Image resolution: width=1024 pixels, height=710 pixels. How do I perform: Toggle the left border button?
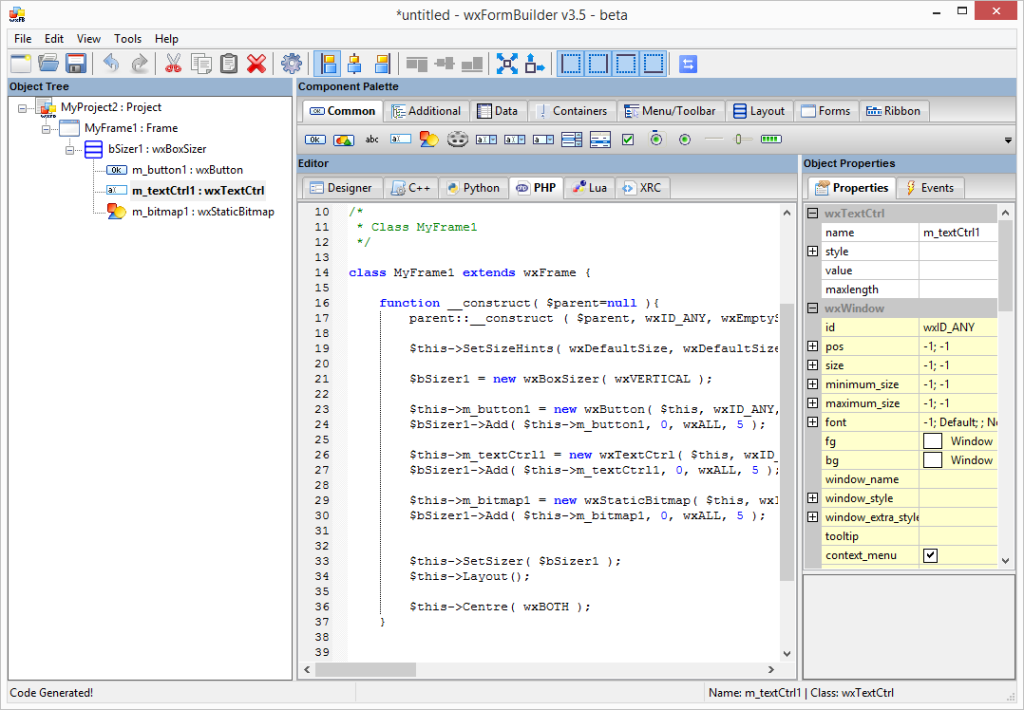(571, 64)
